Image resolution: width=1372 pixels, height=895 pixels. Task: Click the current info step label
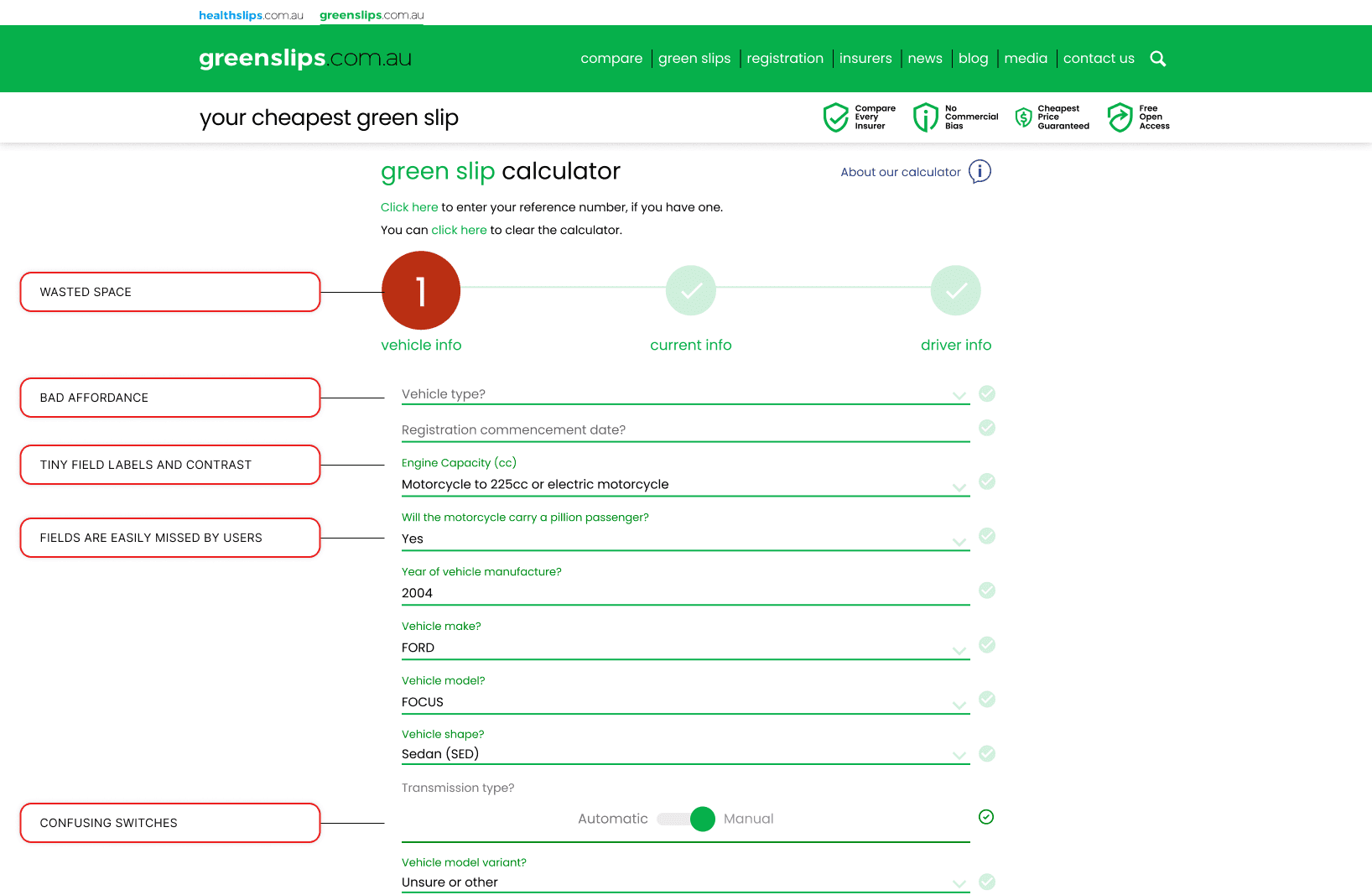691,345
